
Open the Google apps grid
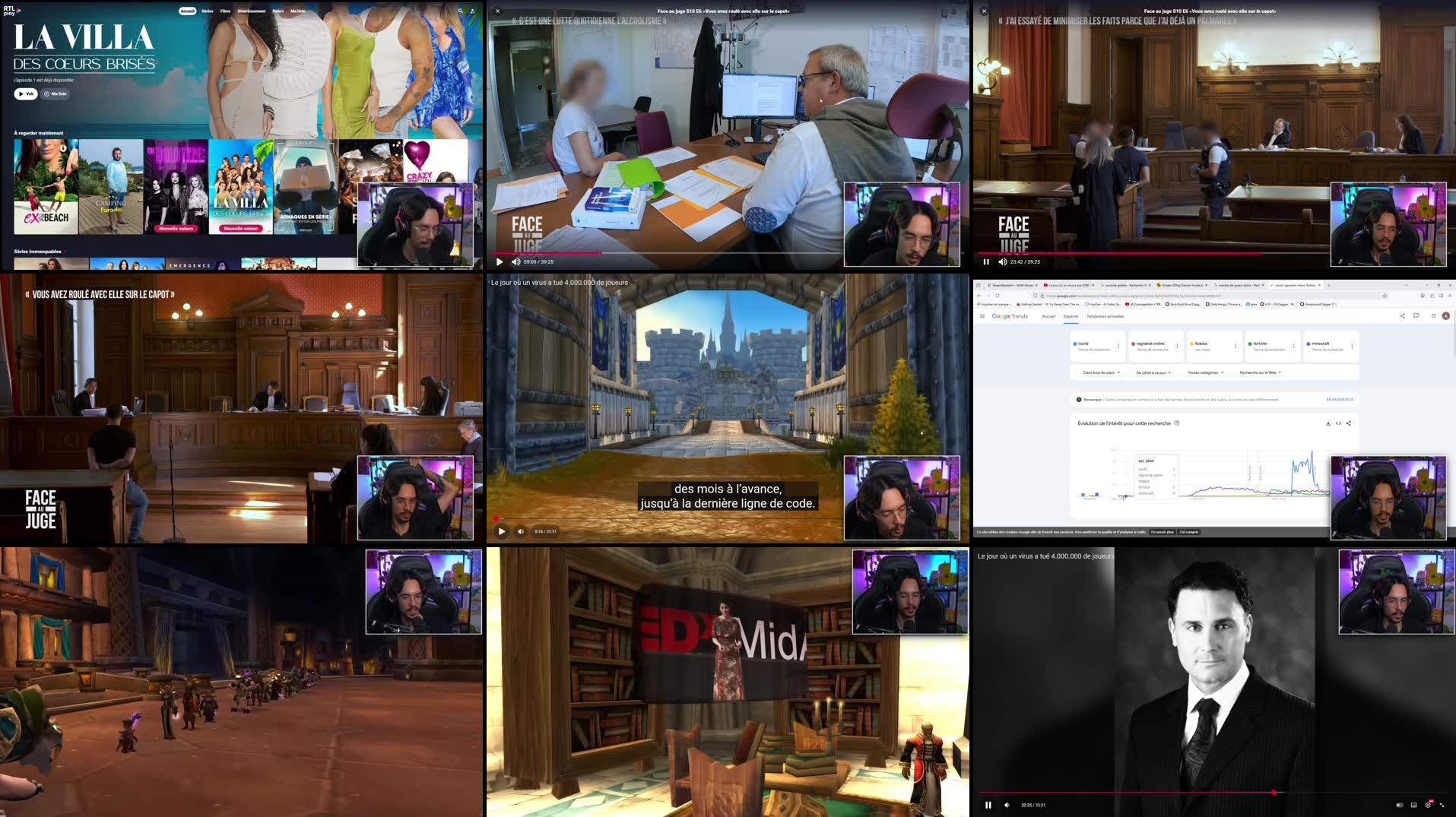point(1433,316)
